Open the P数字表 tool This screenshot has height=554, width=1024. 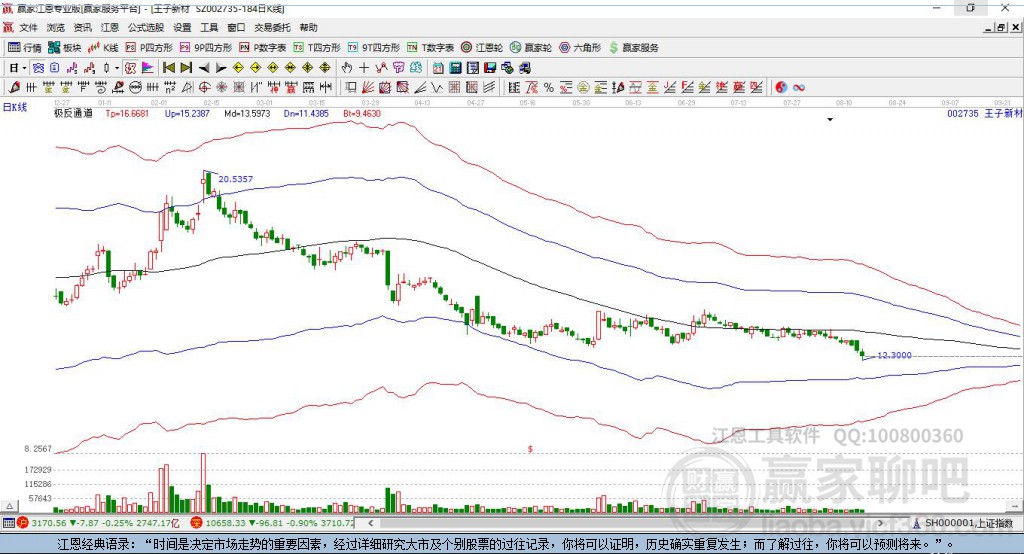tap(263, 48)
